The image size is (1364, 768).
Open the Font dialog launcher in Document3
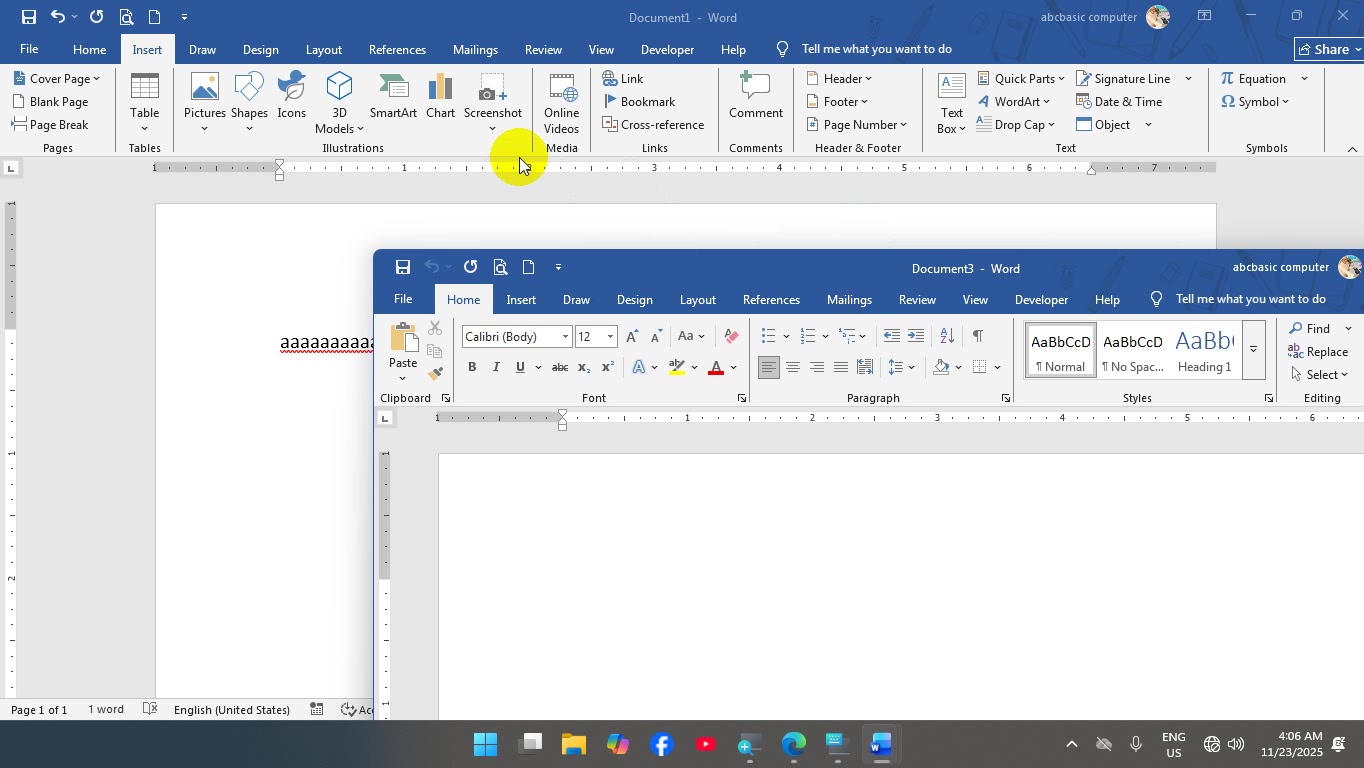pos(741,399)
